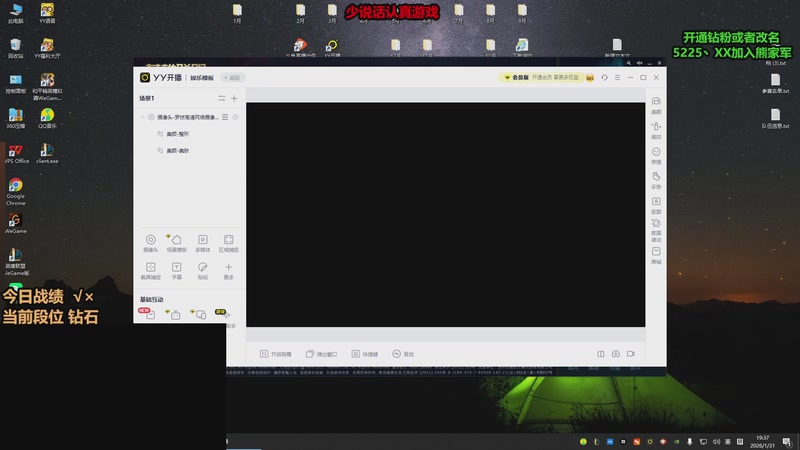This screenshot has height=450, width=800.
Task: Add a camera source (摄像头)
Action: click(x=150, y=240)
